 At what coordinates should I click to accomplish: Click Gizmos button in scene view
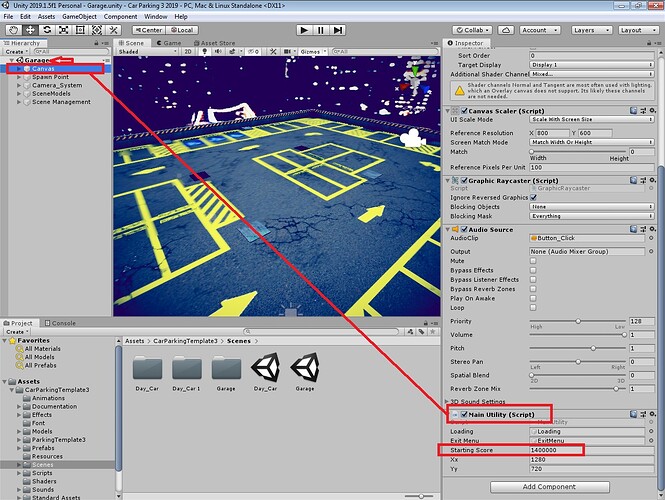point(313,51)
